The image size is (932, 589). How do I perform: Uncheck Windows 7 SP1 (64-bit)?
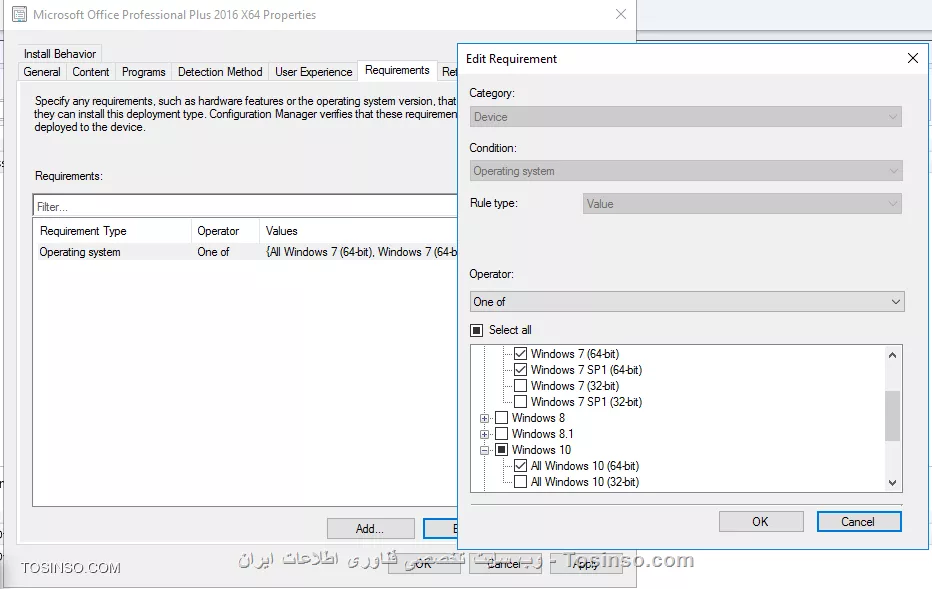(x=520, y=370)
